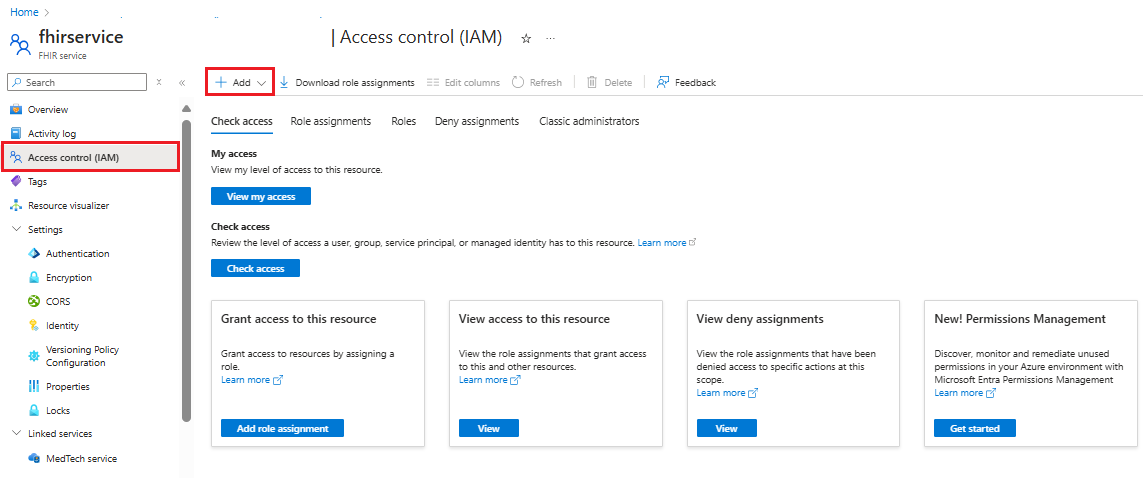Select the CORS label
The height and width of the screenshot is (478, 1143).
(58, 302)
